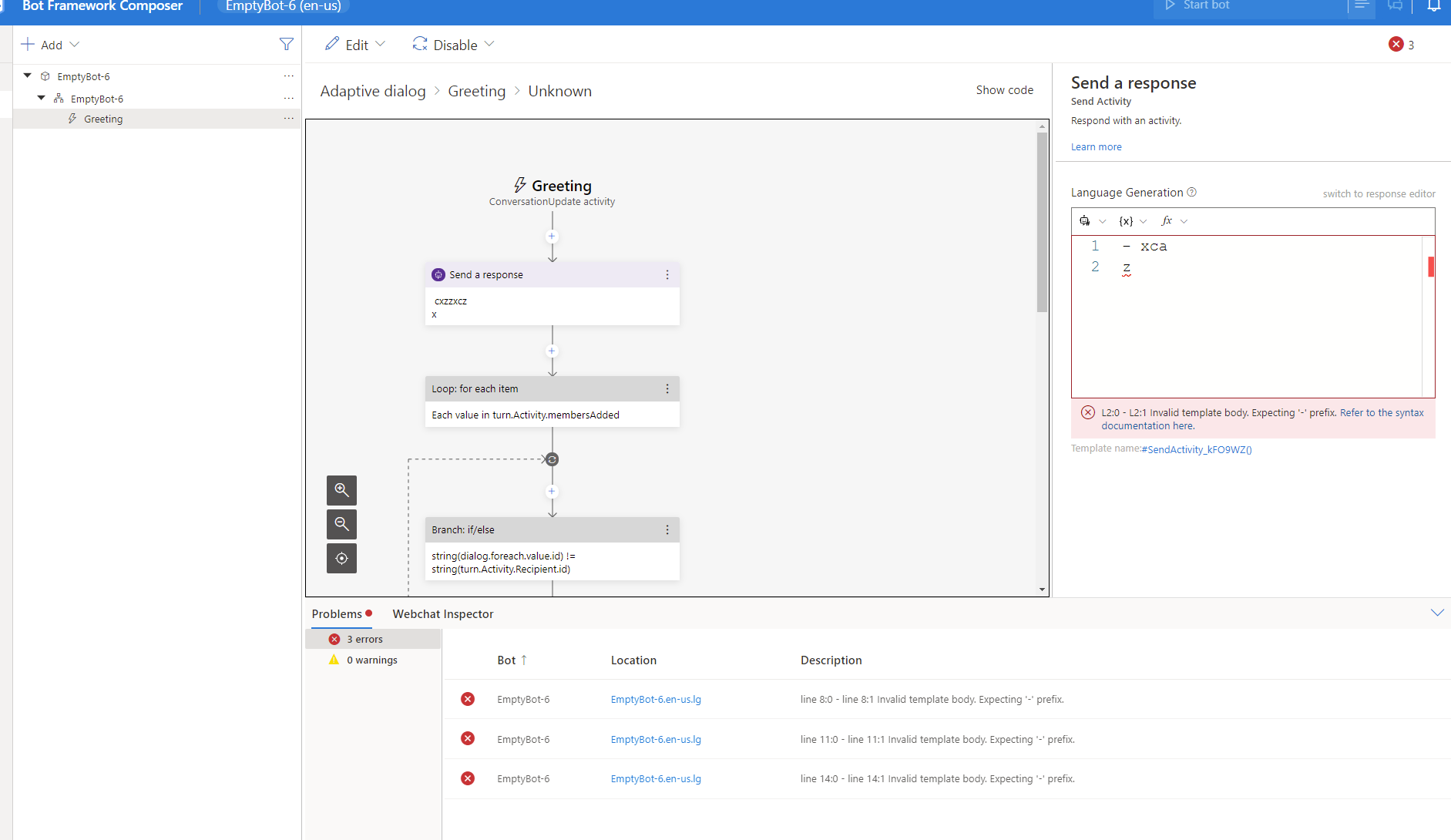Open the notifications bell icon
Image resolution: width=1451 pixels, height=840 pixels.
click(1433, 6)
